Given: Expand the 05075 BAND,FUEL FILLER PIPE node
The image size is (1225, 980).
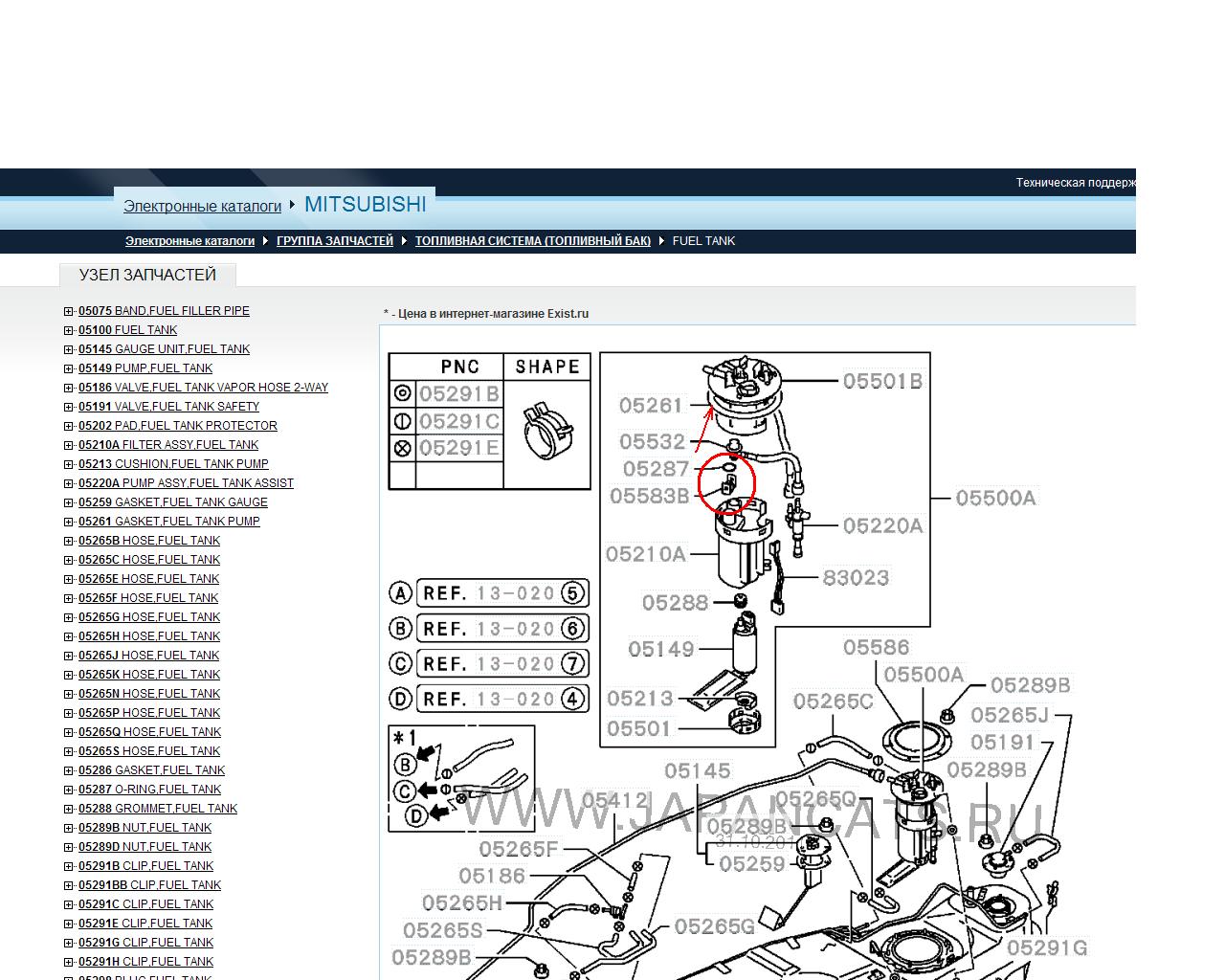Looking at the screenshot, I should (69, 311).
